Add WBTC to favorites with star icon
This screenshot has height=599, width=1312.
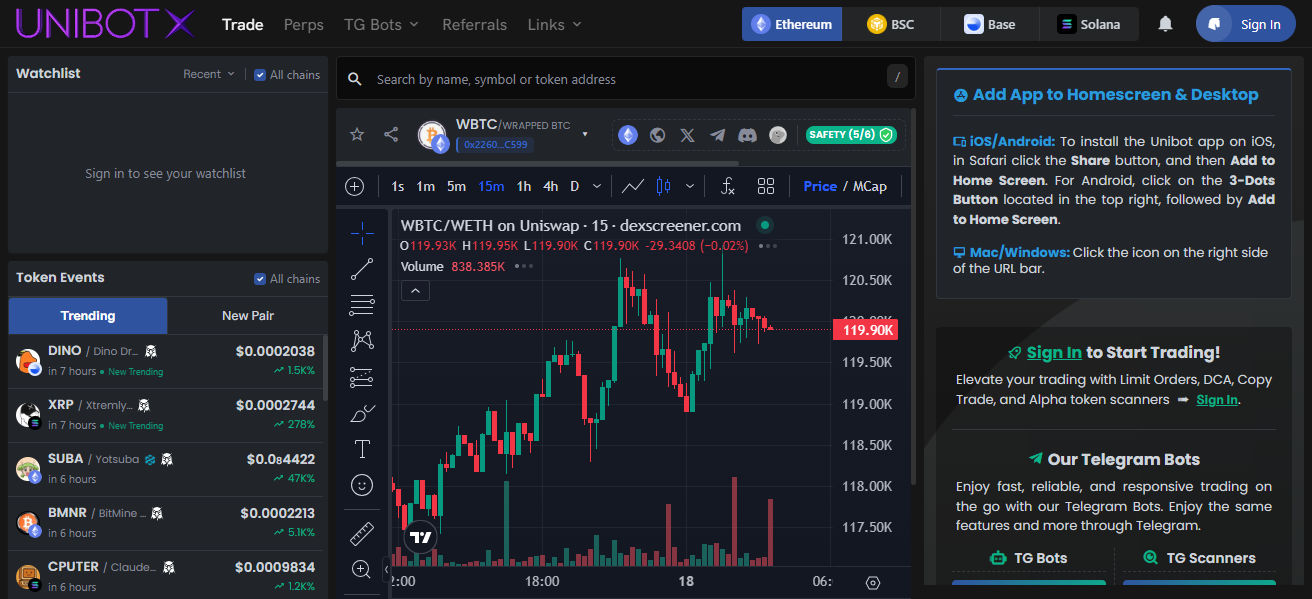pyautogui.click(x=357, y=134)
